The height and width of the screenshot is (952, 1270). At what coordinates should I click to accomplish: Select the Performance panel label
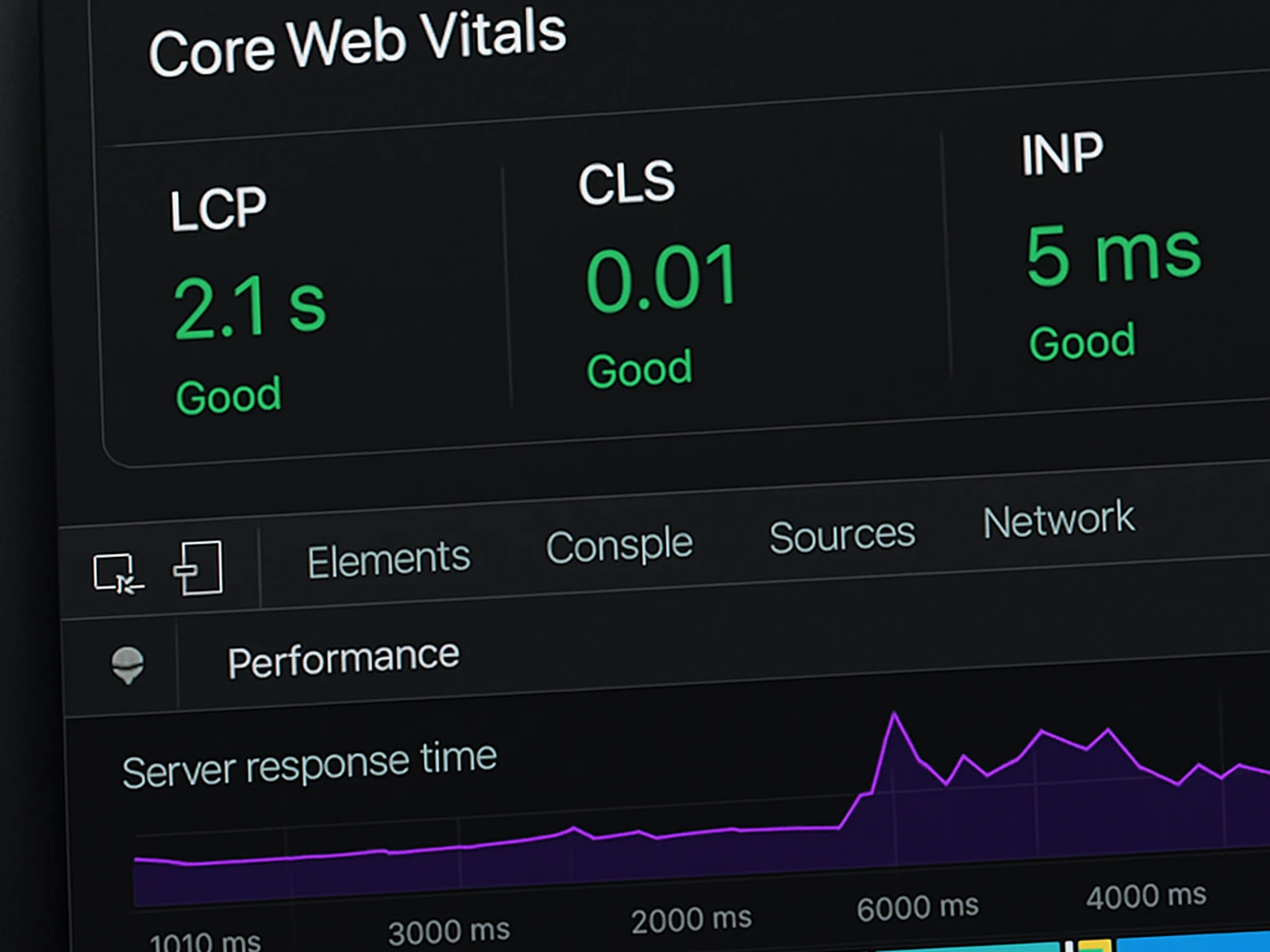343,658
